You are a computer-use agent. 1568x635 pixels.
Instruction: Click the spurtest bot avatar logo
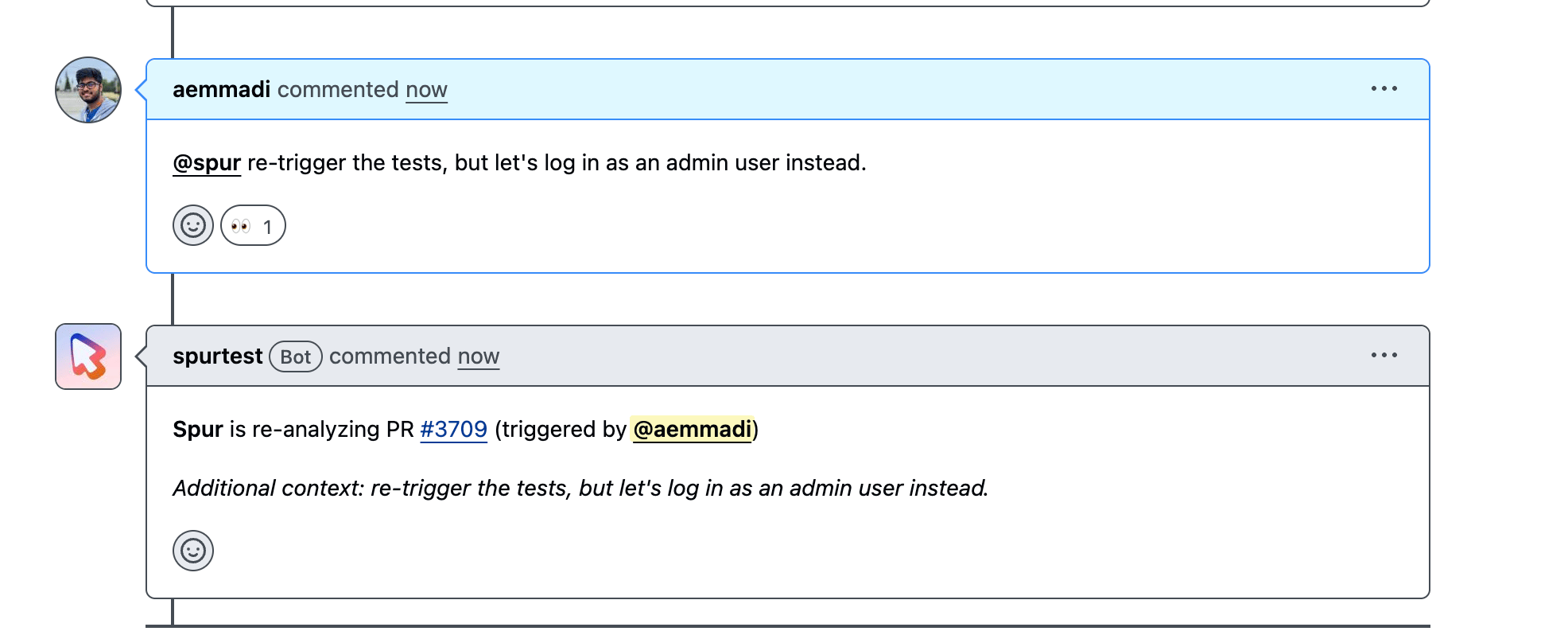coord(88,356)
